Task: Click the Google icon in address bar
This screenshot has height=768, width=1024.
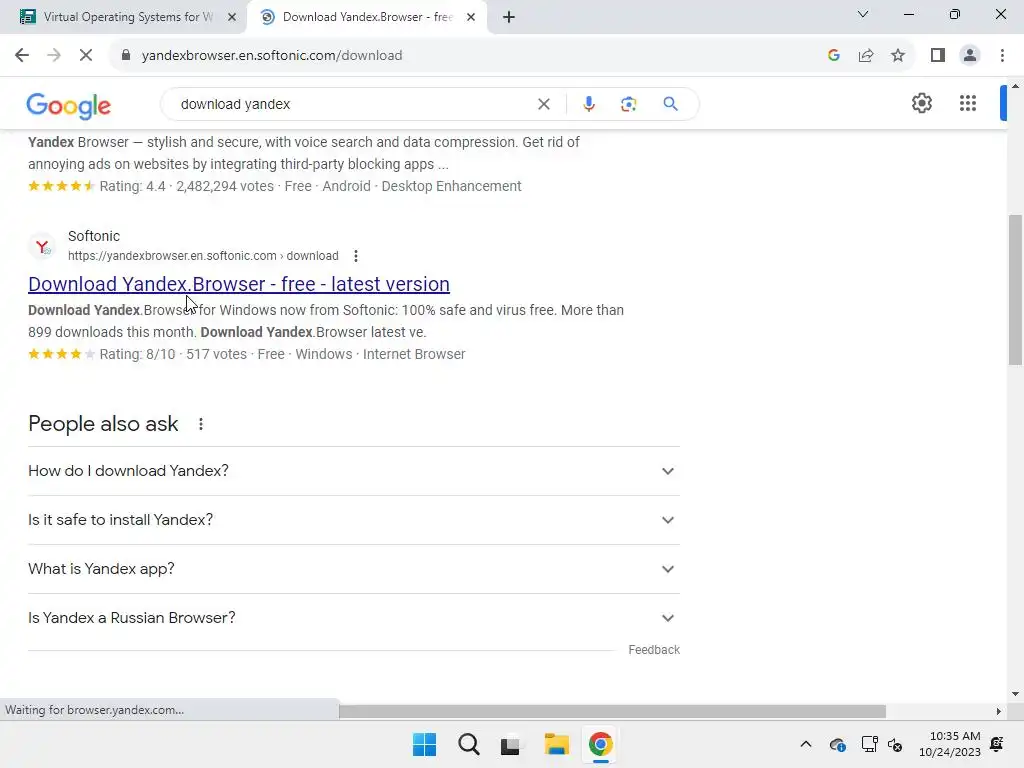Action: pos(833,56)
